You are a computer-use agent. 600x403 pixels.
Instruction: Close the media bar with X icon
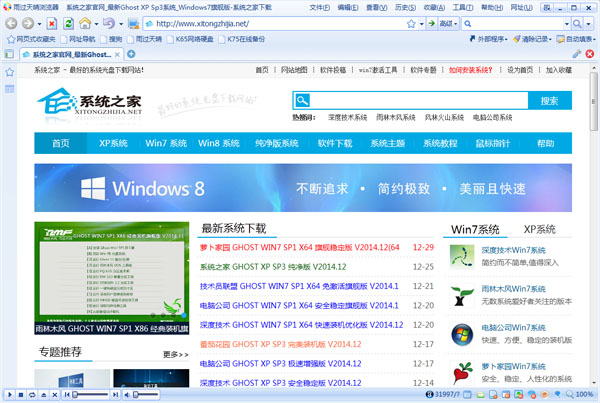point(55,395)
